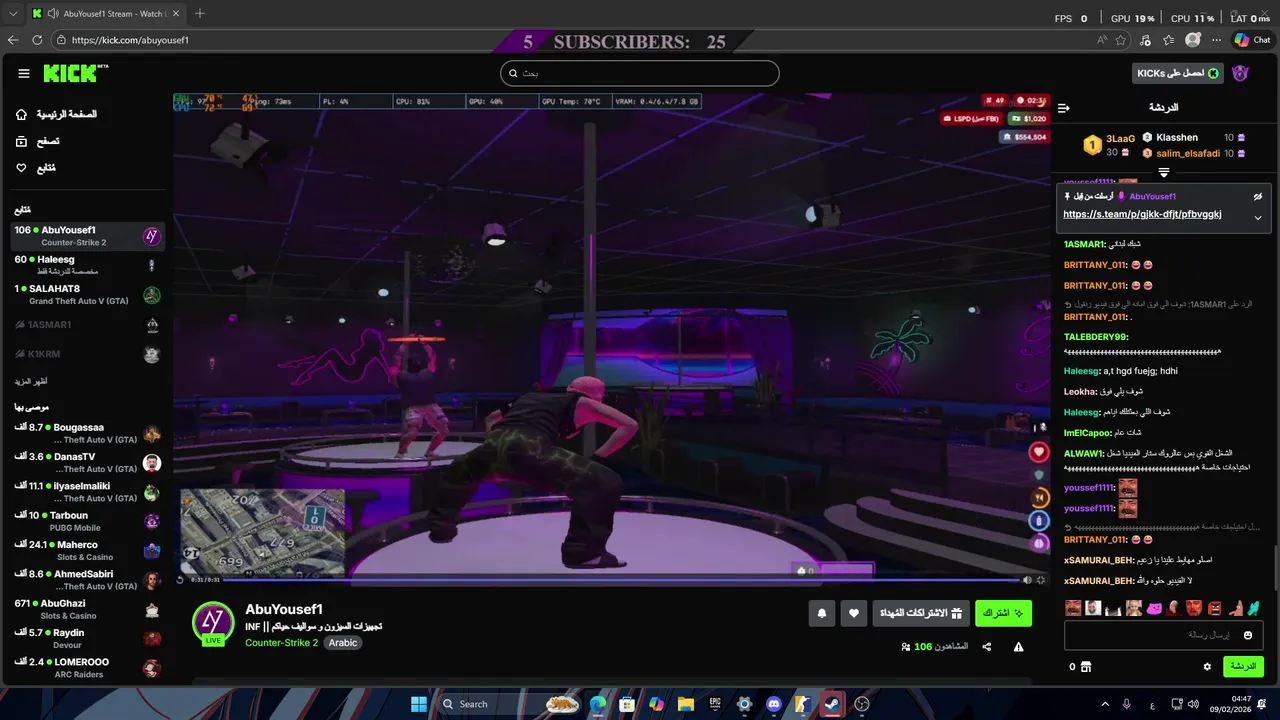This screenshot has width=1280, height=720.
Task: Open the KICKs shop icon
Action: [1086, 667]
